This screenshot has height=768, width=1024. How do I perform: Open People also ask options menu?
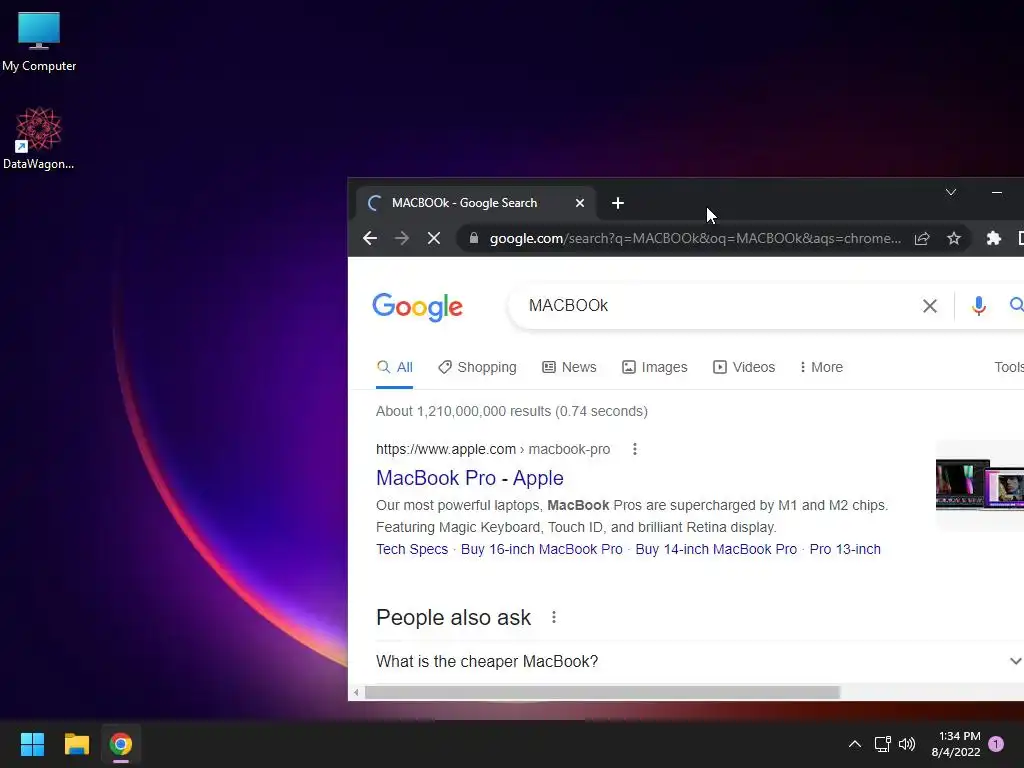(554, 617)
